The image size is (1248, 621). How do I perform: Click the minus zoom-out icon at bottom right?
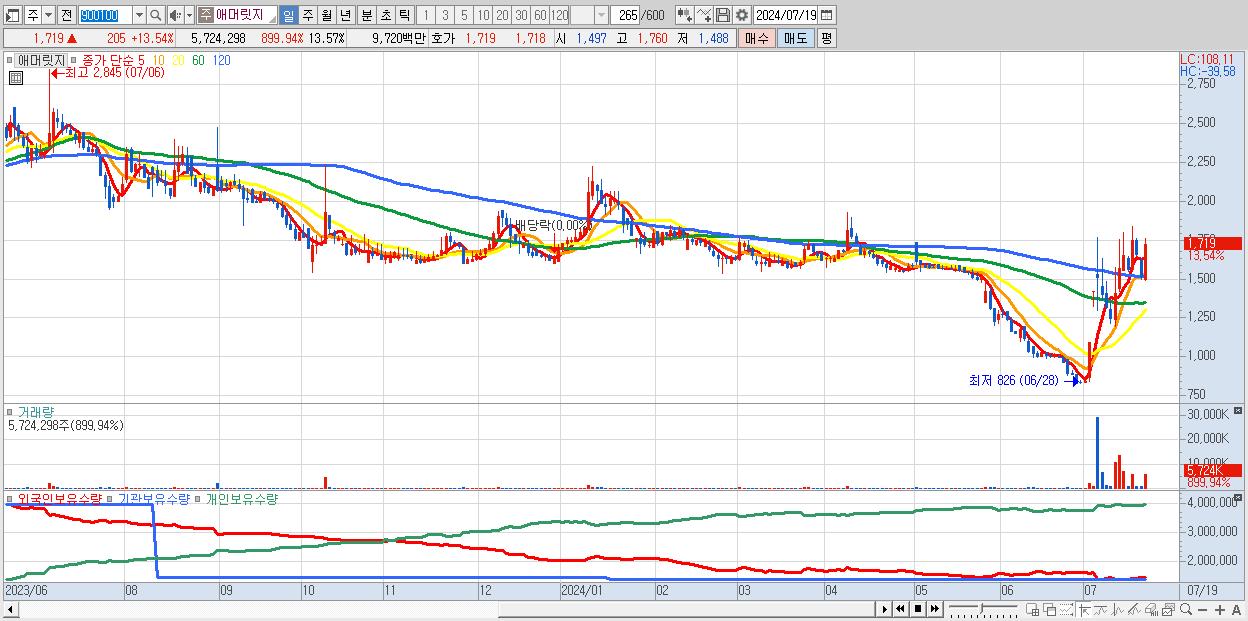[x=1202, y=609]
